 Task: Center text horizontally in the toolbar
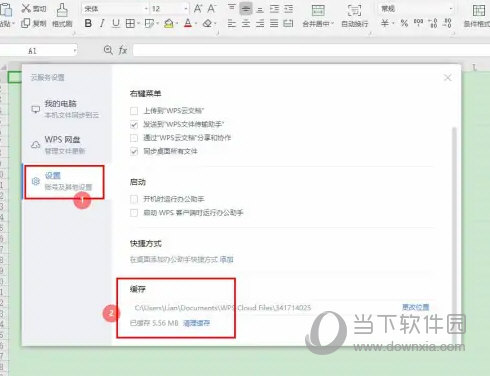pyautogui.click(x=246, y=23)
